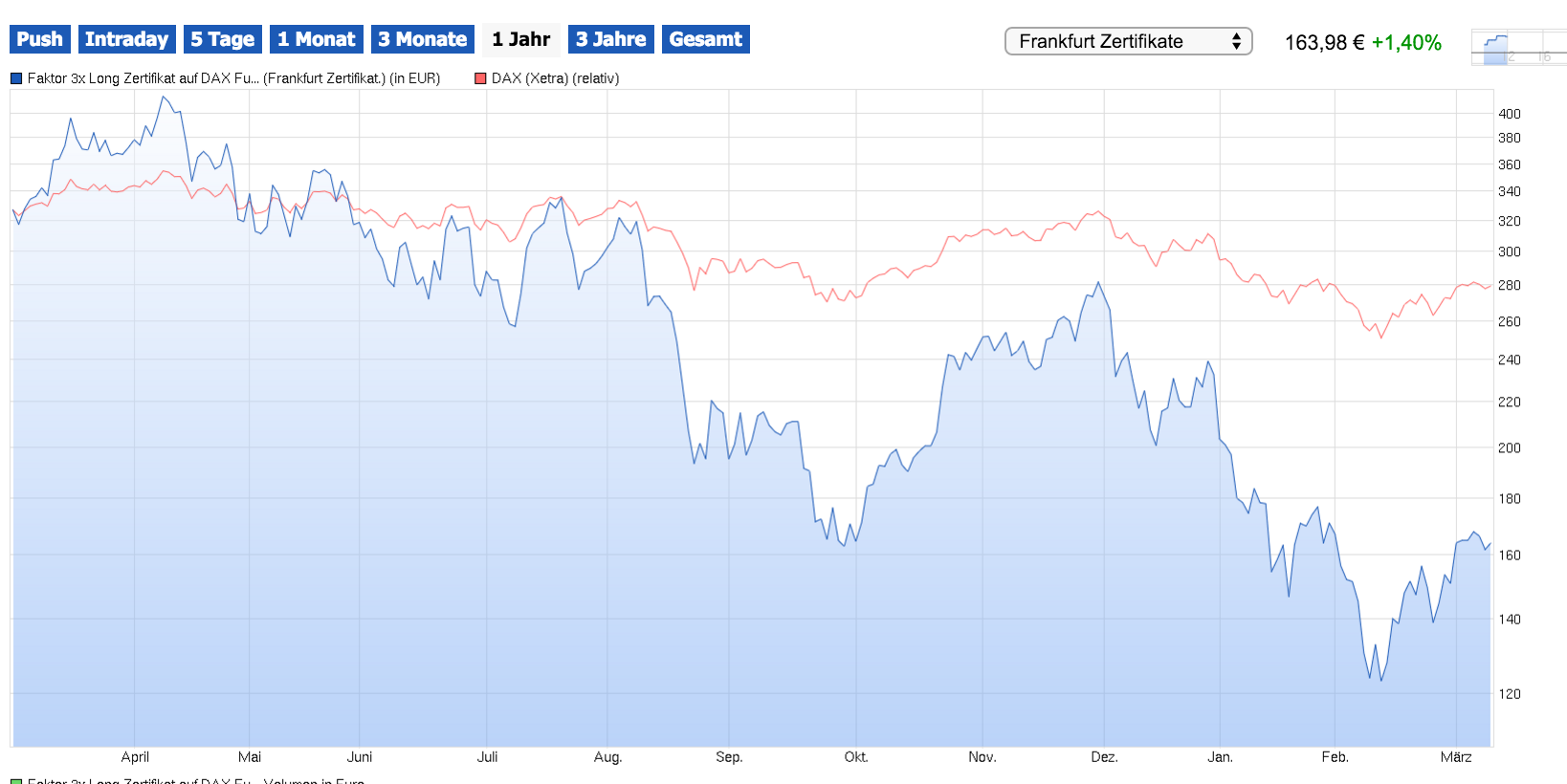Select the active 1 Jahr tab
This screenshot has width=1567, height=784.
tap(520, 39)
